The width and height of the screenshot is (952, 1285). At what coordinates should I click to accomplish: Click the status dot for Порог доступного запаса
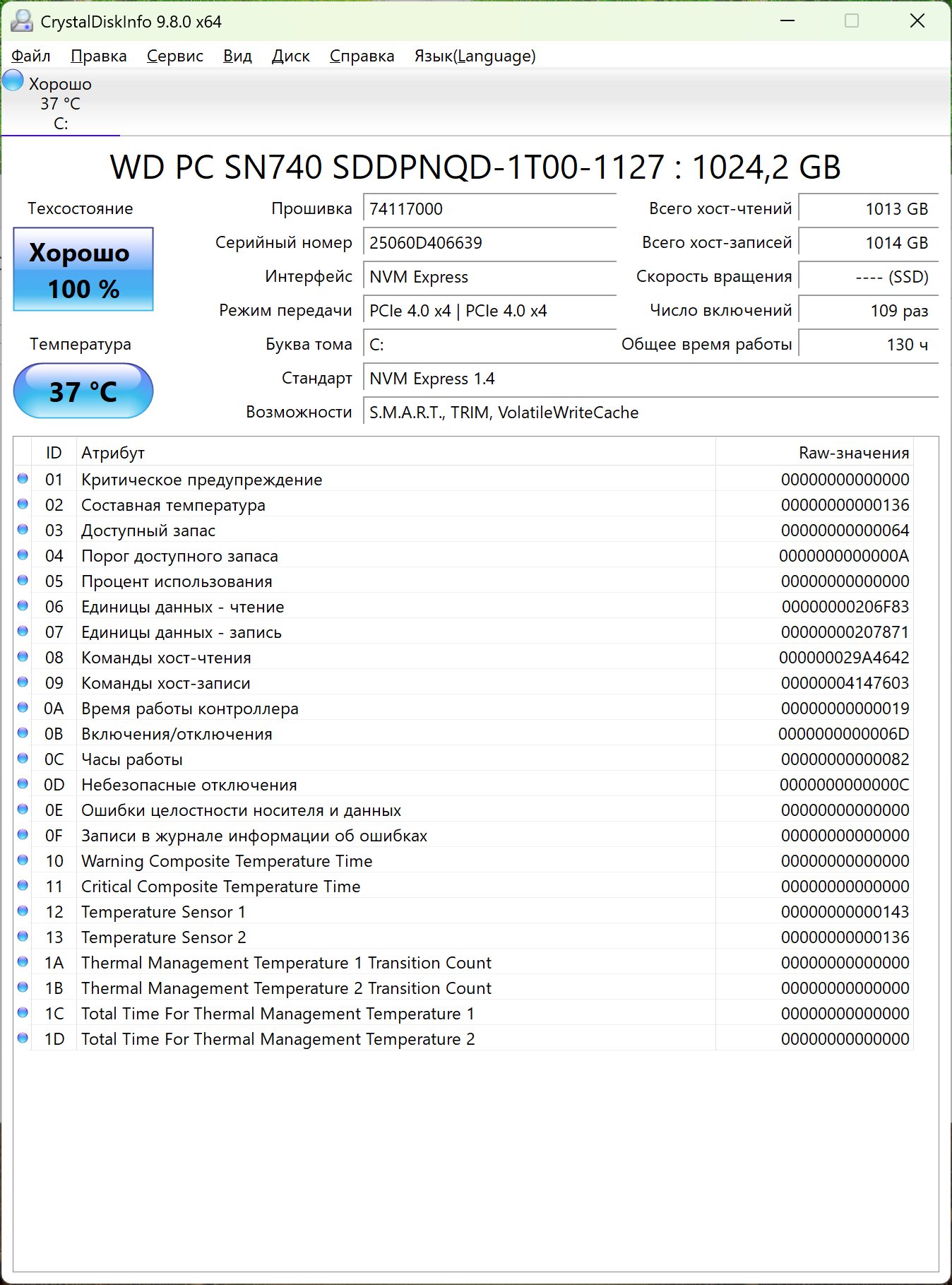[x=23, y=555]
